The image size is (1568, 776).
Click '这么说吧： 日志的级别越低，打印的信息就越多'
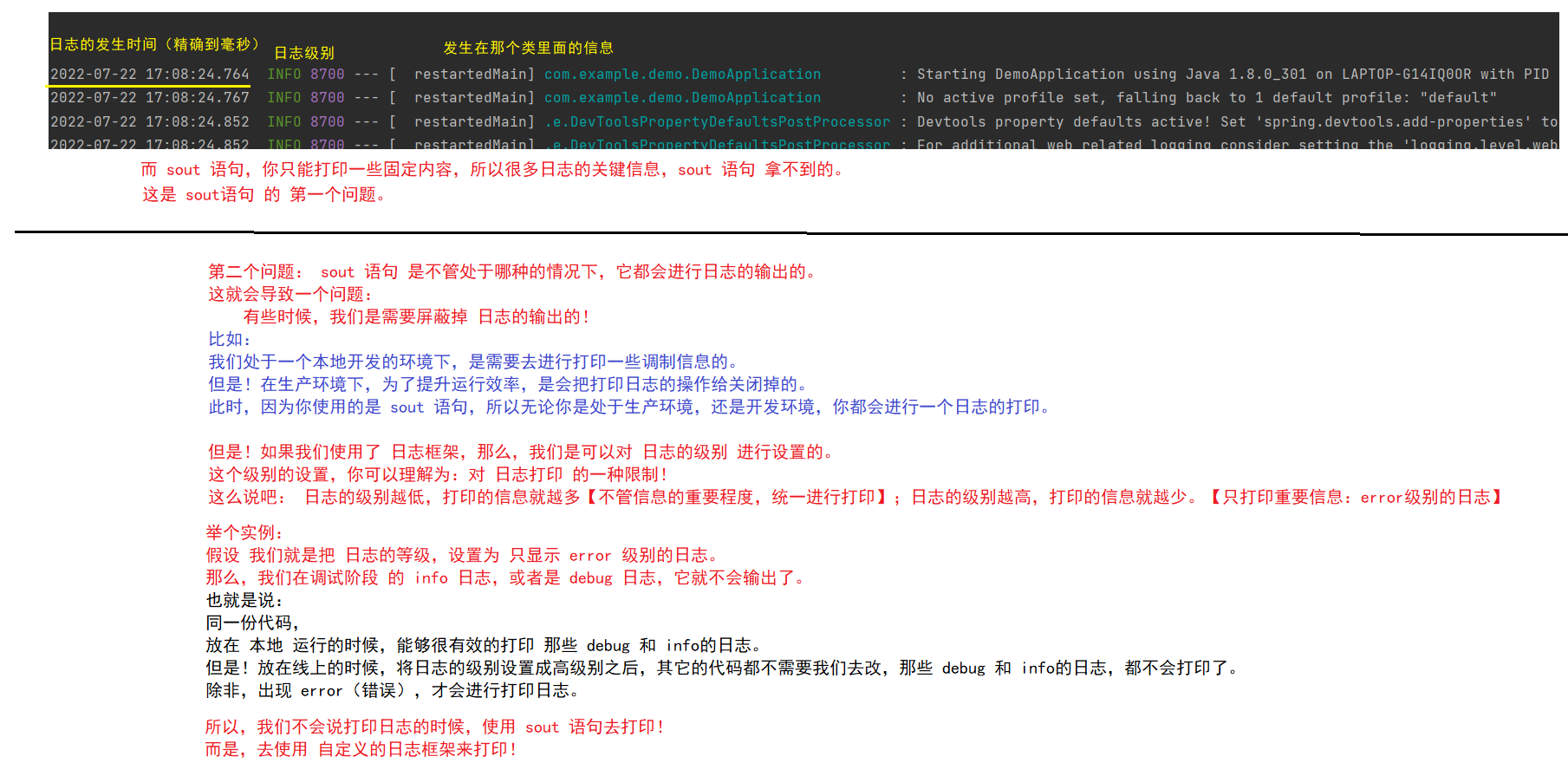pos(394,497)
